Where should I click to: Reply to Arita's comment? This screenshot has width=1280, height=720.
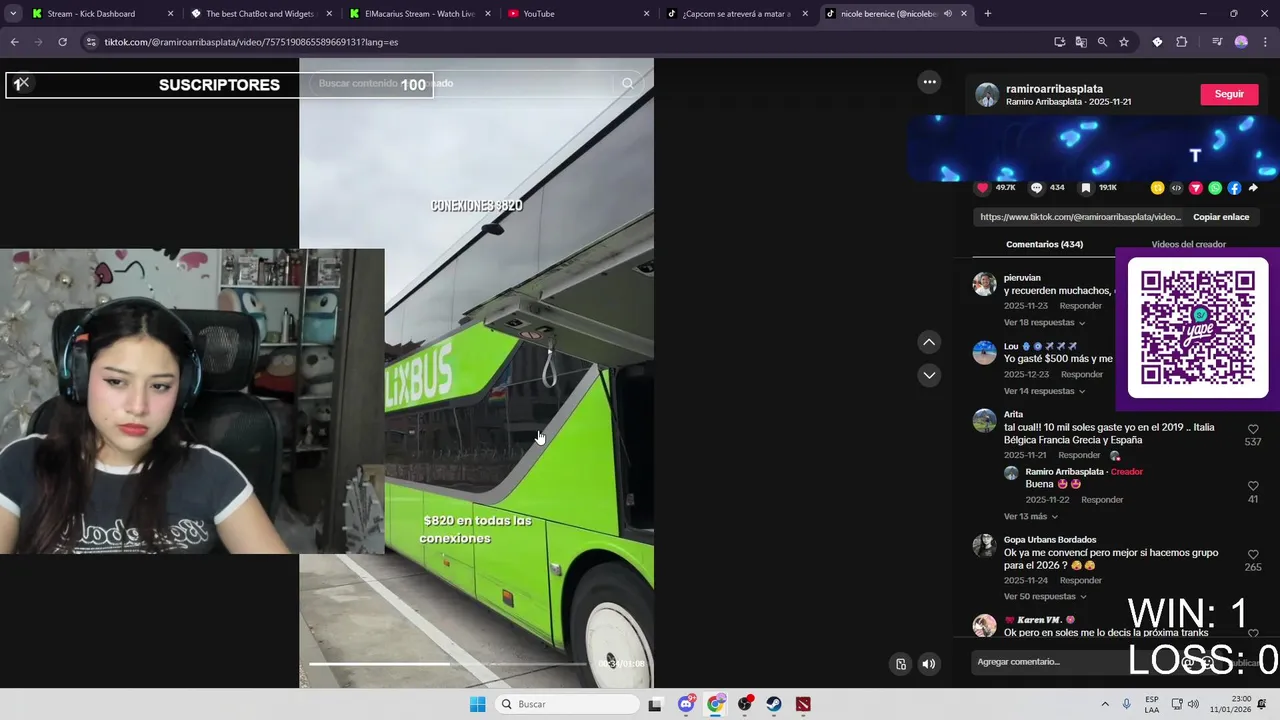(1079, 455)
